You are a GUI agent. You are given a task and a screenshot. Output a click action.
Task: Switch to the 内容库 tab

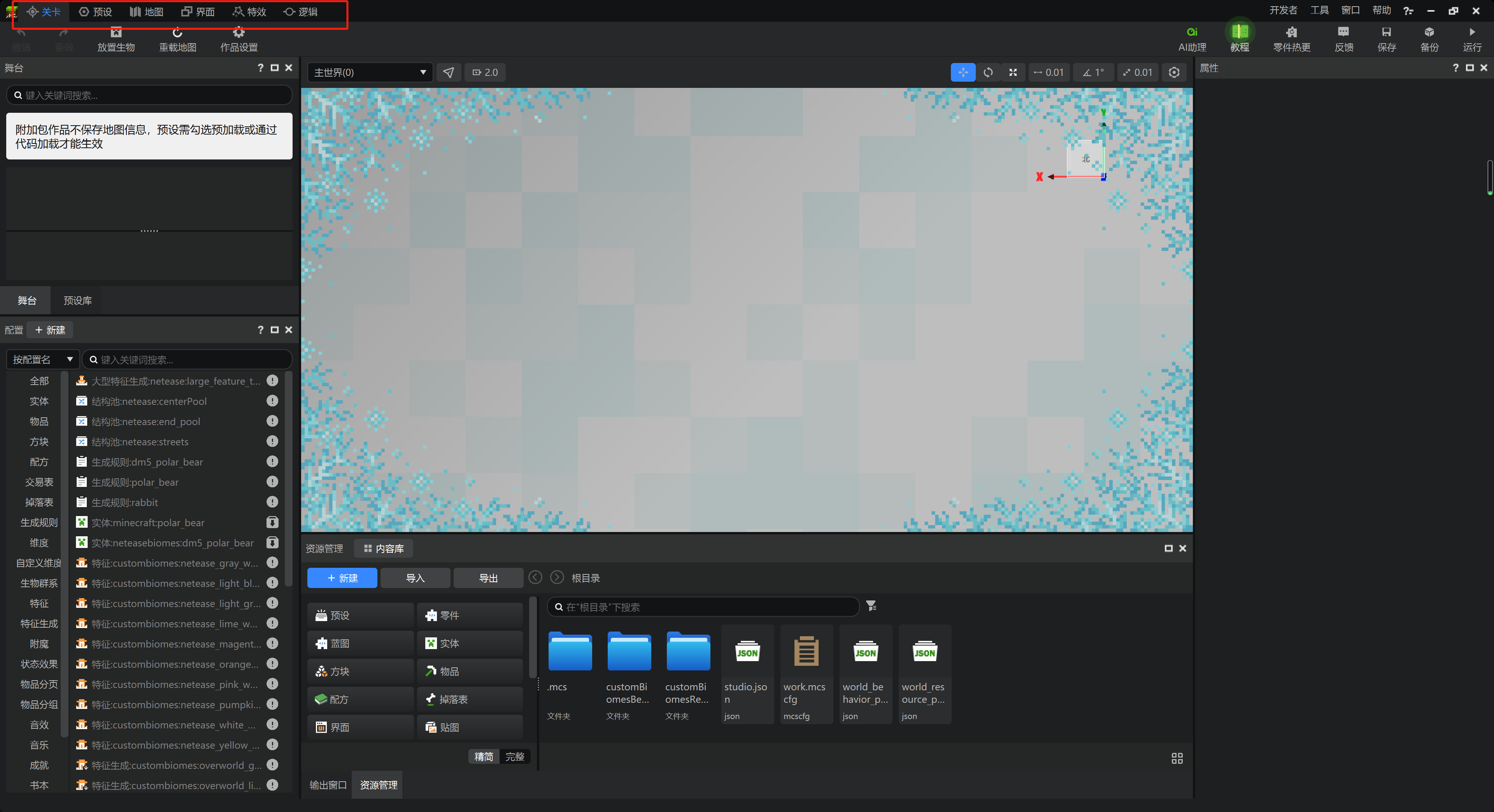383,548
